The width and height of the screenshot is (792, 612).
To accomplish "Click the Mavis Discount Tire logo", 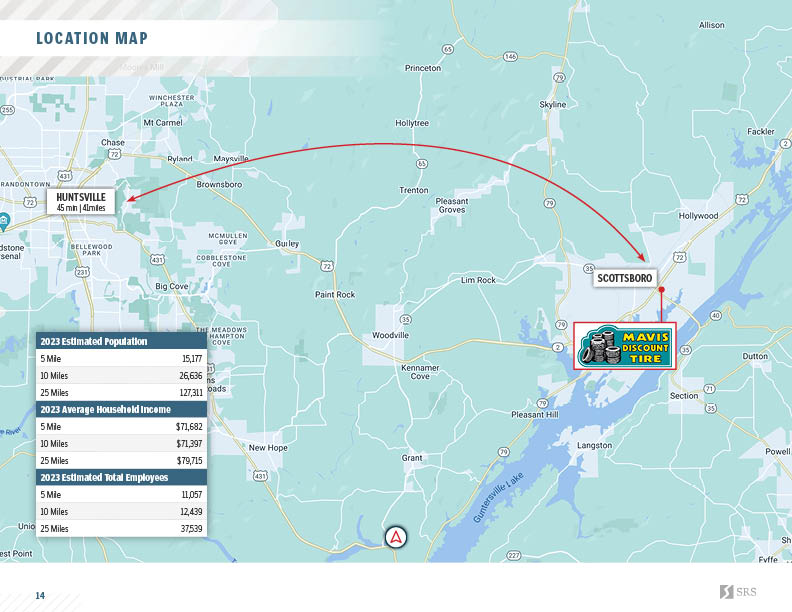I will click(625, 346).
